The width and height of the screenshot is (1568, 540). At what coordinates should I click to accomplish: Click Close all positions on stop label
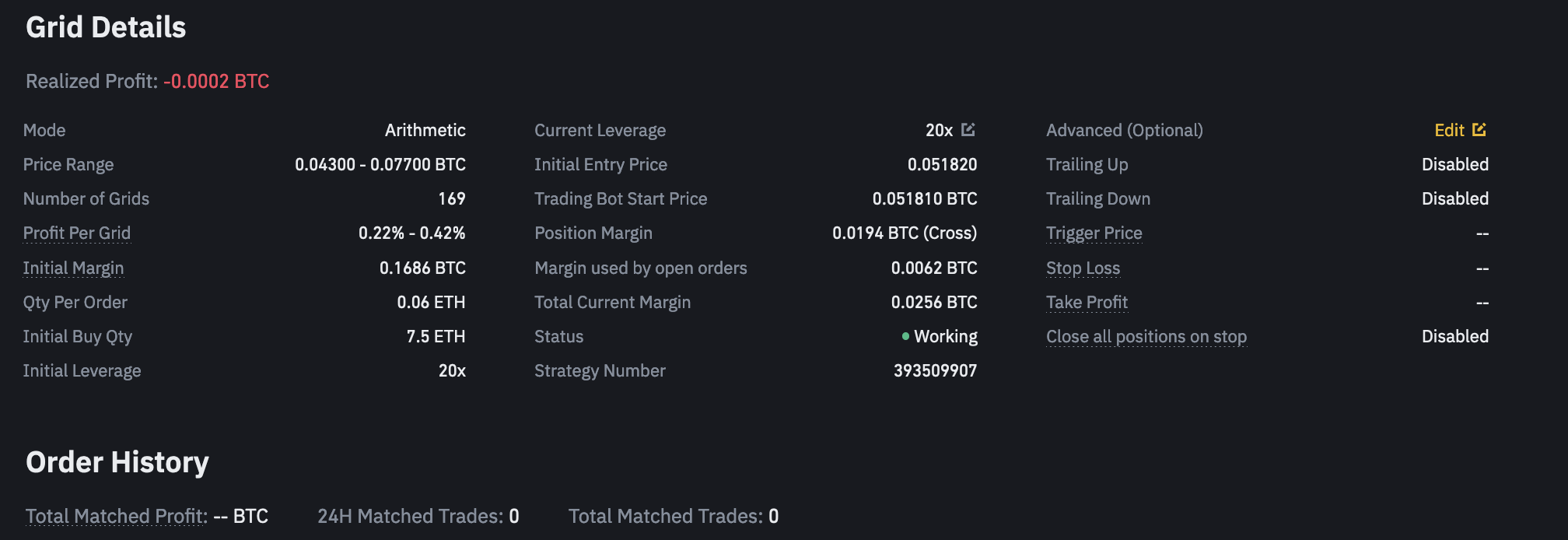pos(1146,336)
